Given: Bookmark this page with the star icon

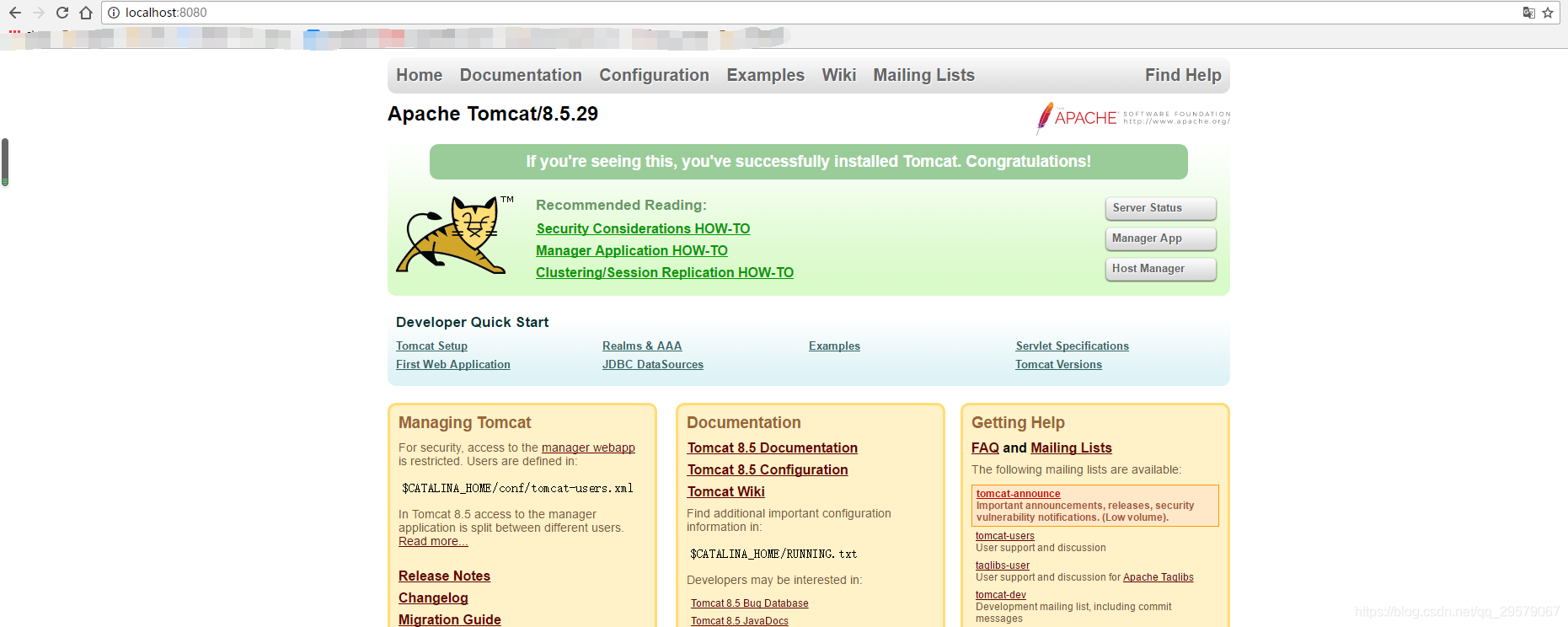Looking at the screenshot, I should pyautogui.click(x=1548, y=13).
